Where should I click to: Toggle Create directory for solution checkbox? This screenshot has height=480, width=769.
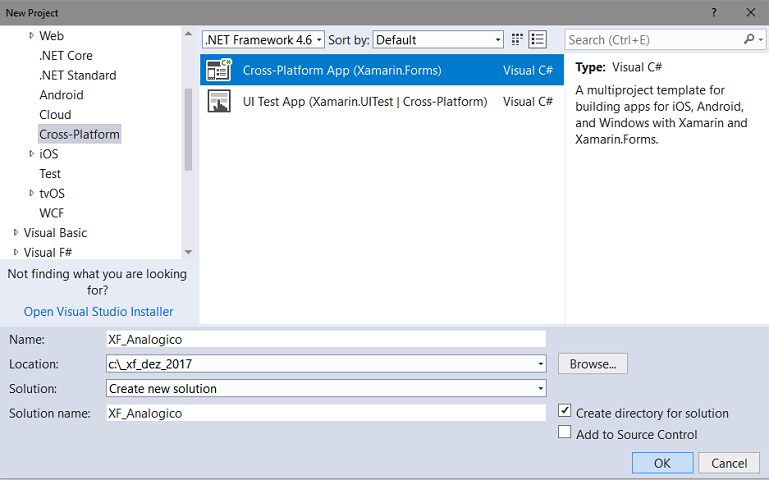point(564,411)
